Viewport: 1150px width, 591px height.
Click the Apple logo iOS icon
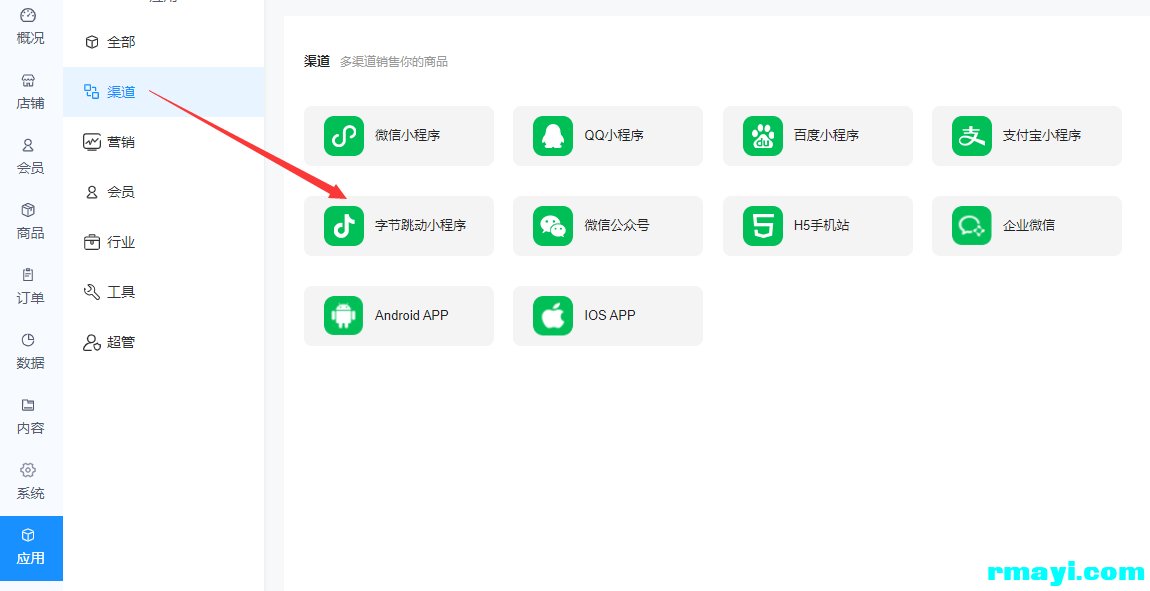(553, 316)
